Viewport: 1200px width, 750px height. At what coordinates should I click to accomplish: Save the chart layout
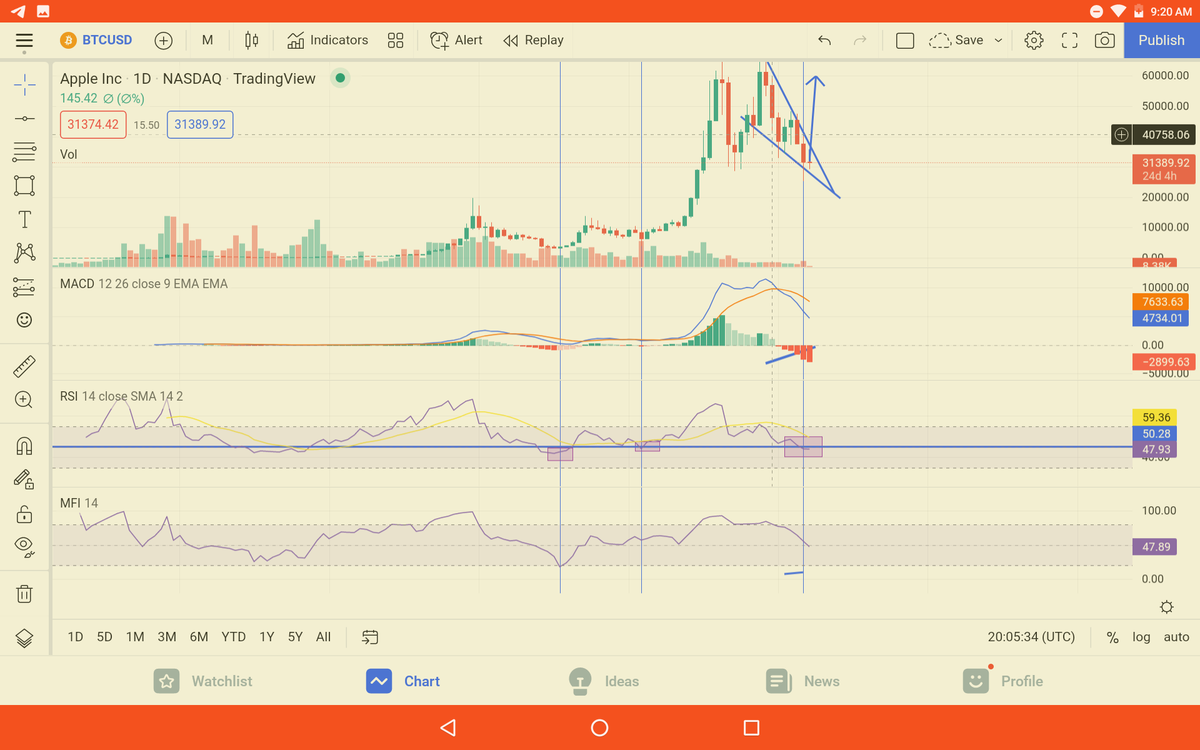[x=957, y=40]
